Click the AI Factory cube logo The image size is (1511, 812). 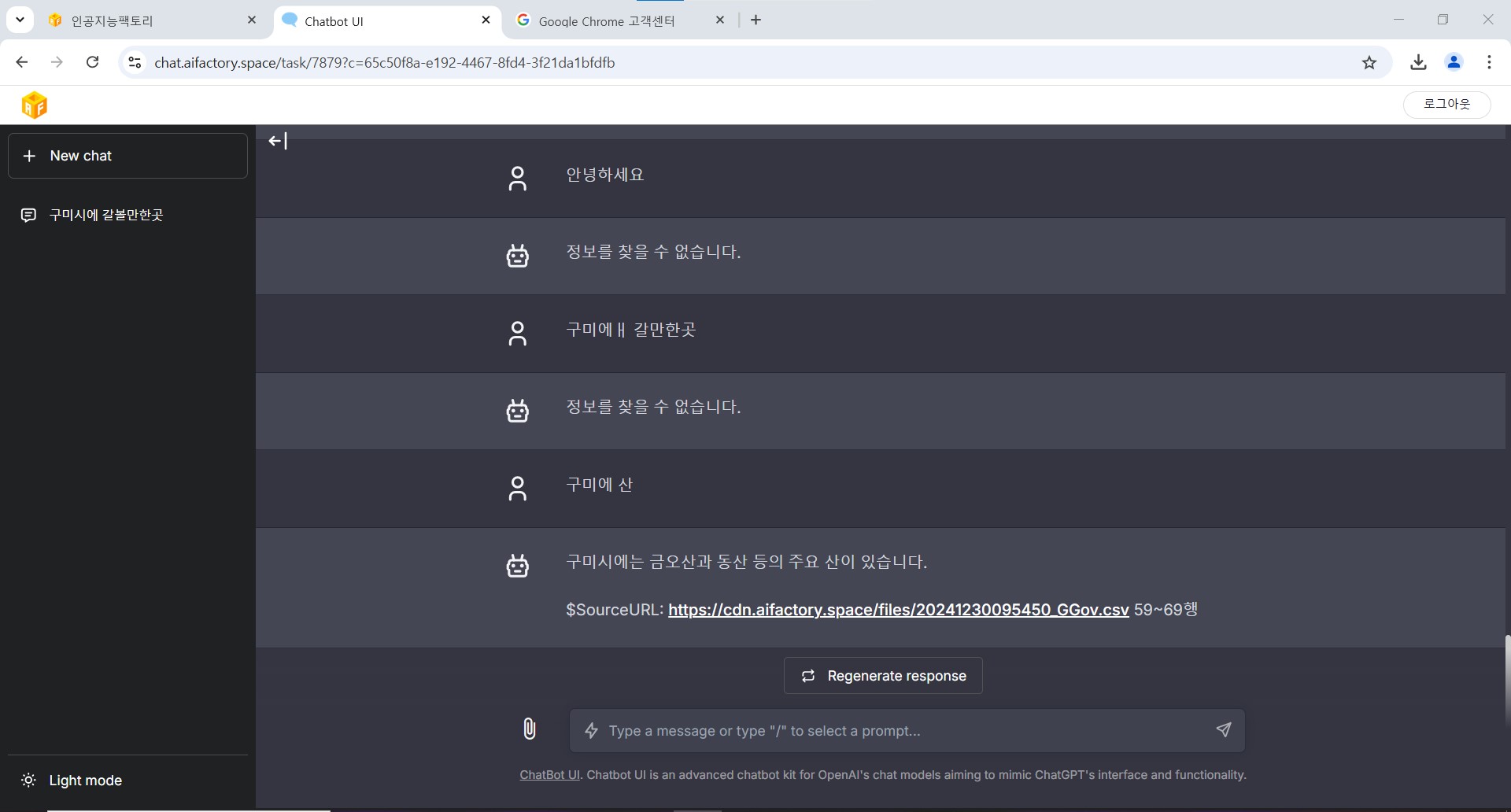(x=35, y=105)
